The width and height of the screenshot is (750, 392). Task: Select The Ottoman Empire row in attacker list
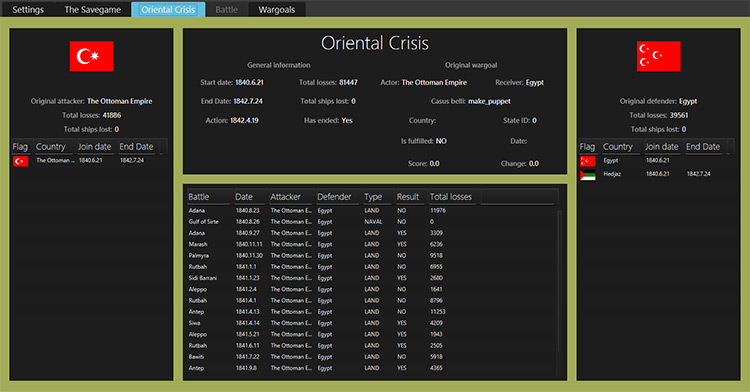pyautogui.click(x=88, y=161)
